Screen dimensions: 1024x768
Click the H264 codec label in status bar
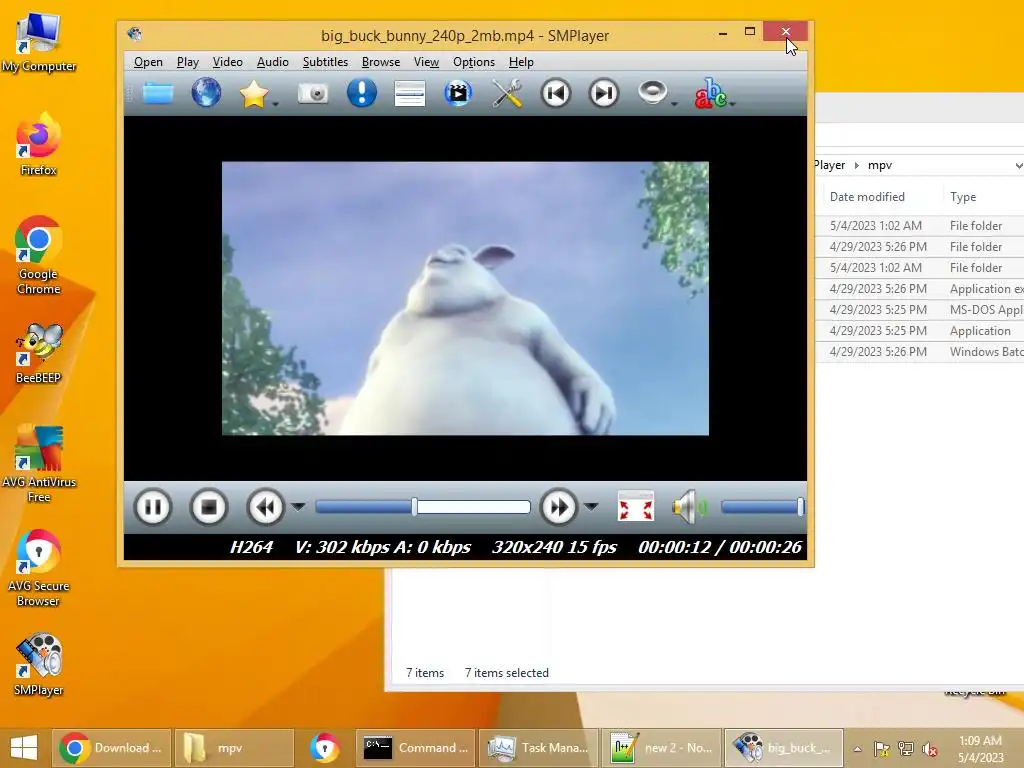click(x=251, y=547)
